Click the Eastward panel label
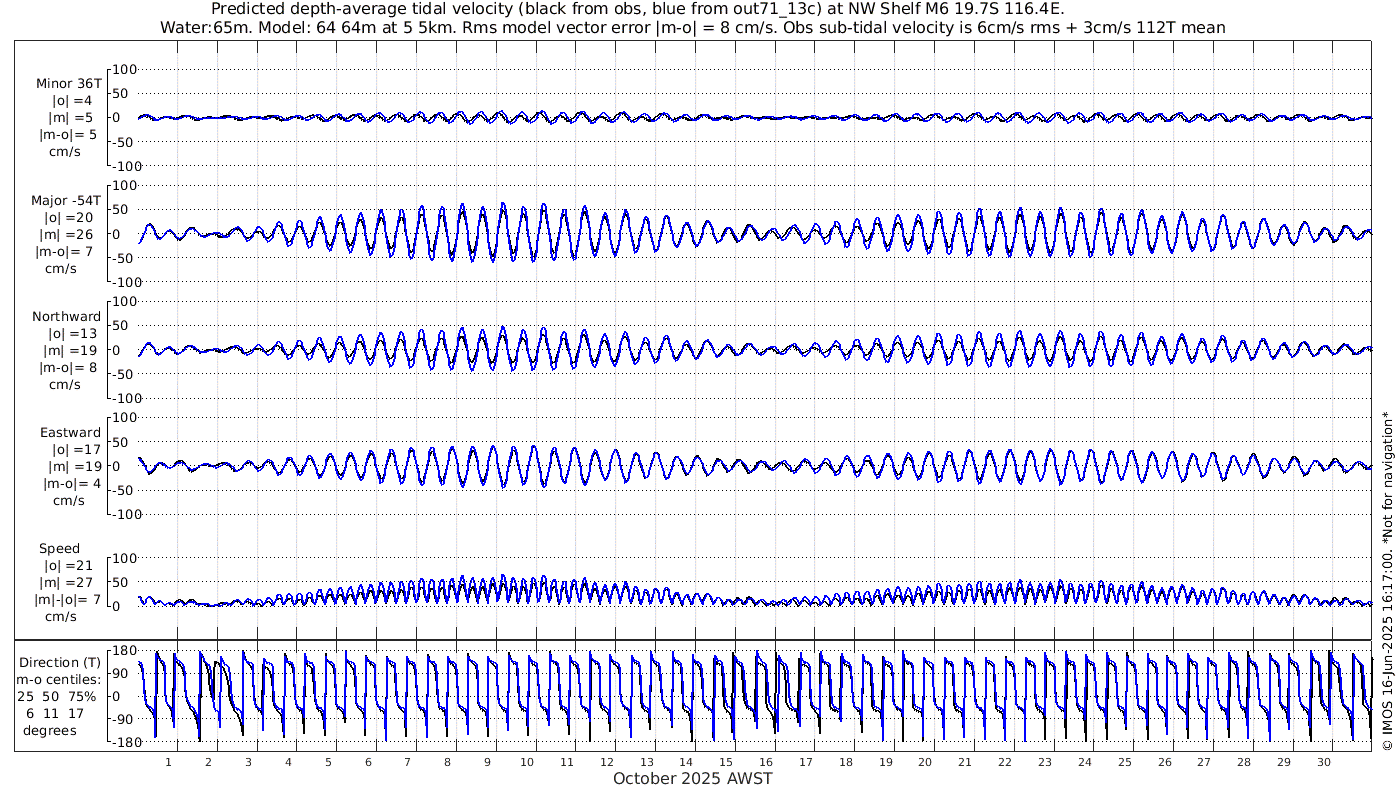This screenshot has height=800, width=1400. pos(70,433)
